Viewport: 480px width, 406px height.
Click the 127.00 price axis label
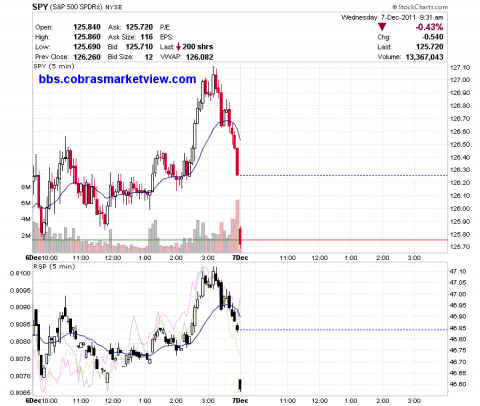(x=460, y=80)
